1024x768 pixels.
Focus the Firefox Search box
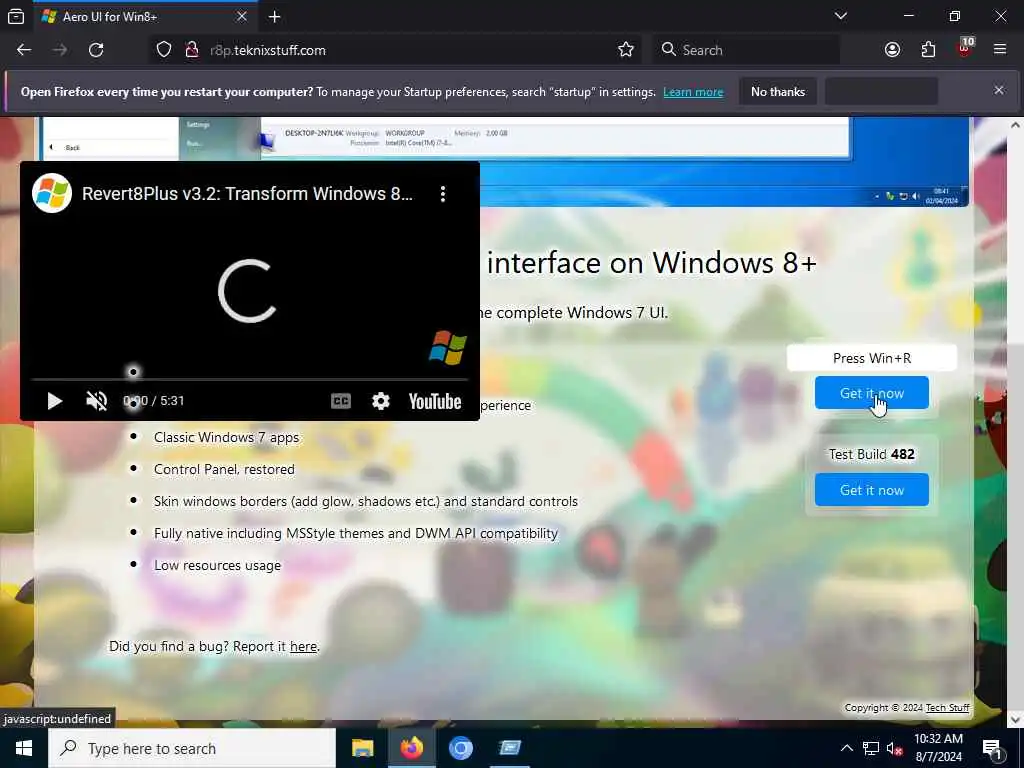point(746,50)
